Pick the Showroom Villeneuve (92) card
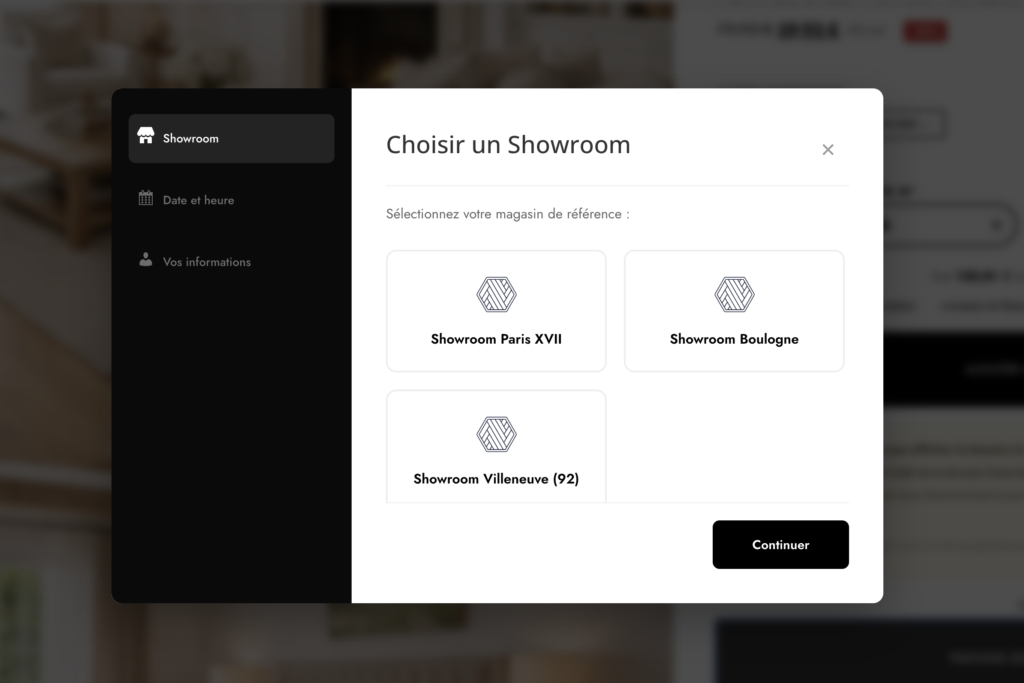Image resolution: width=1024 pixels, height=683 pixels. 496,447
